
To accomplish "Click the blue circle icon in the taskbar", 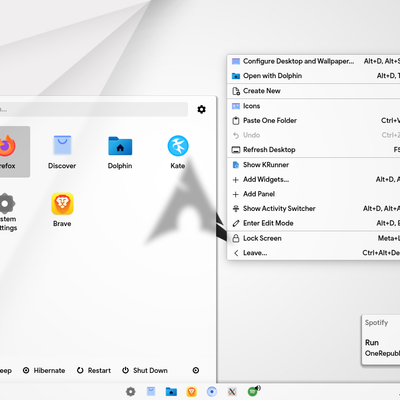I will click(212, 392).
